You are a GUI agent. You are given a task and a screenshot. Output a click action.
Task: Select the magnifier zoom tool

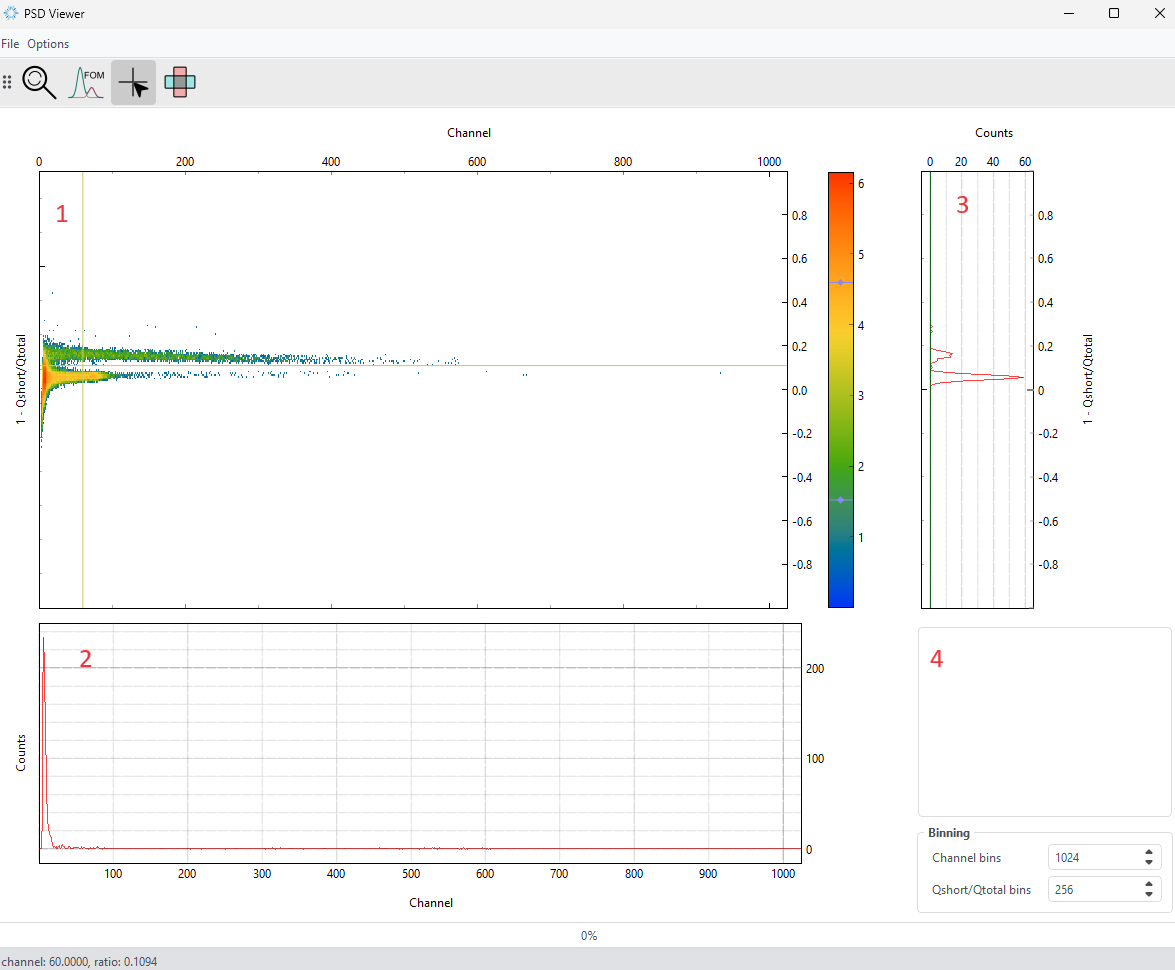tap(40, 82)
